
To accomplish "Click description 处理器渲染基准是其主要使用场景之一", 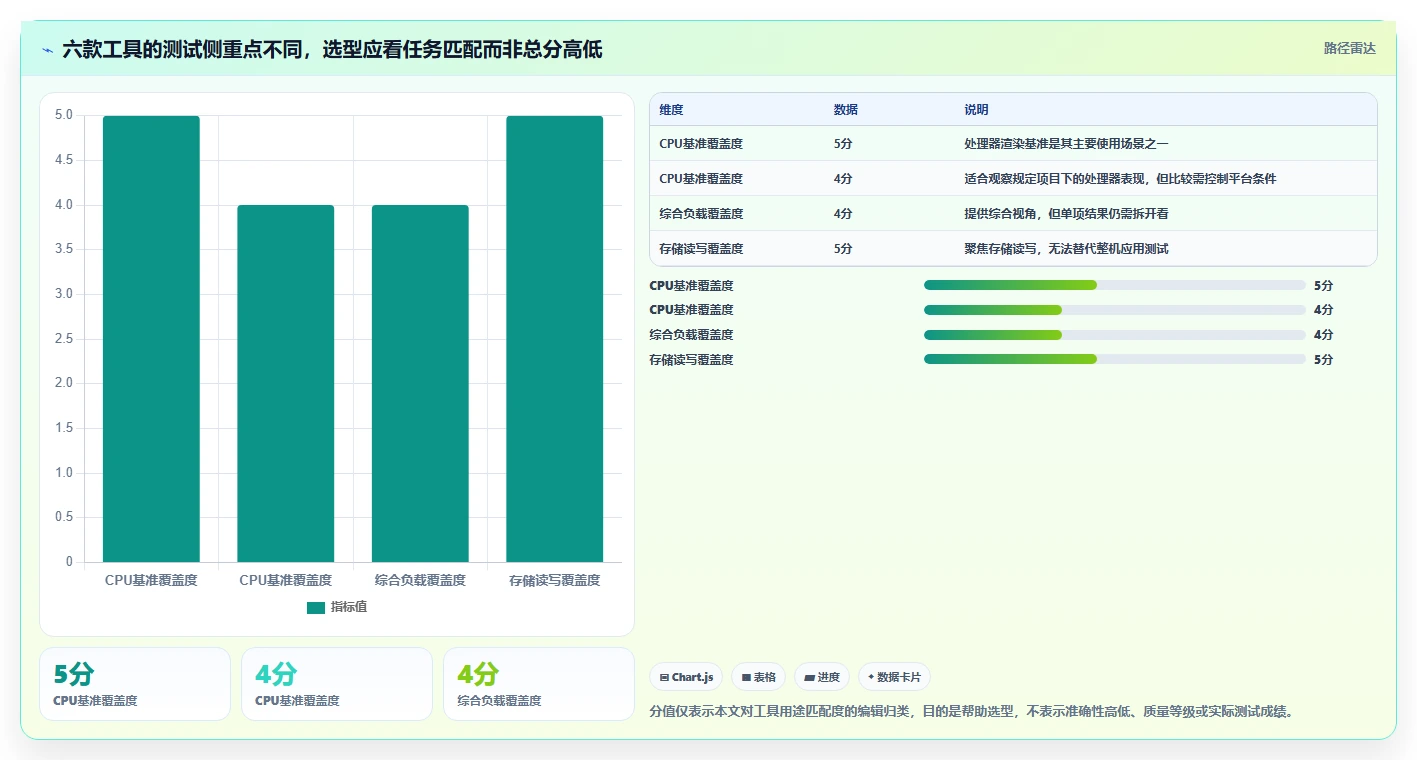I will [1066, 143].
